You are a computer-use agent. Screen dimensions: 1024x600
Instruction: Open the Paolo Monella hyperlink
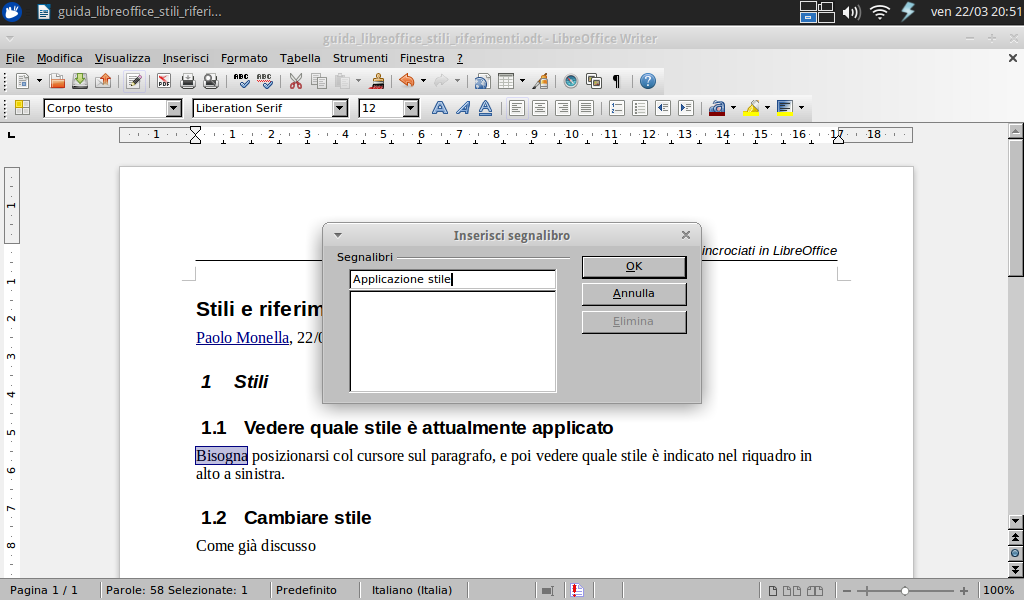coord(242,338)
